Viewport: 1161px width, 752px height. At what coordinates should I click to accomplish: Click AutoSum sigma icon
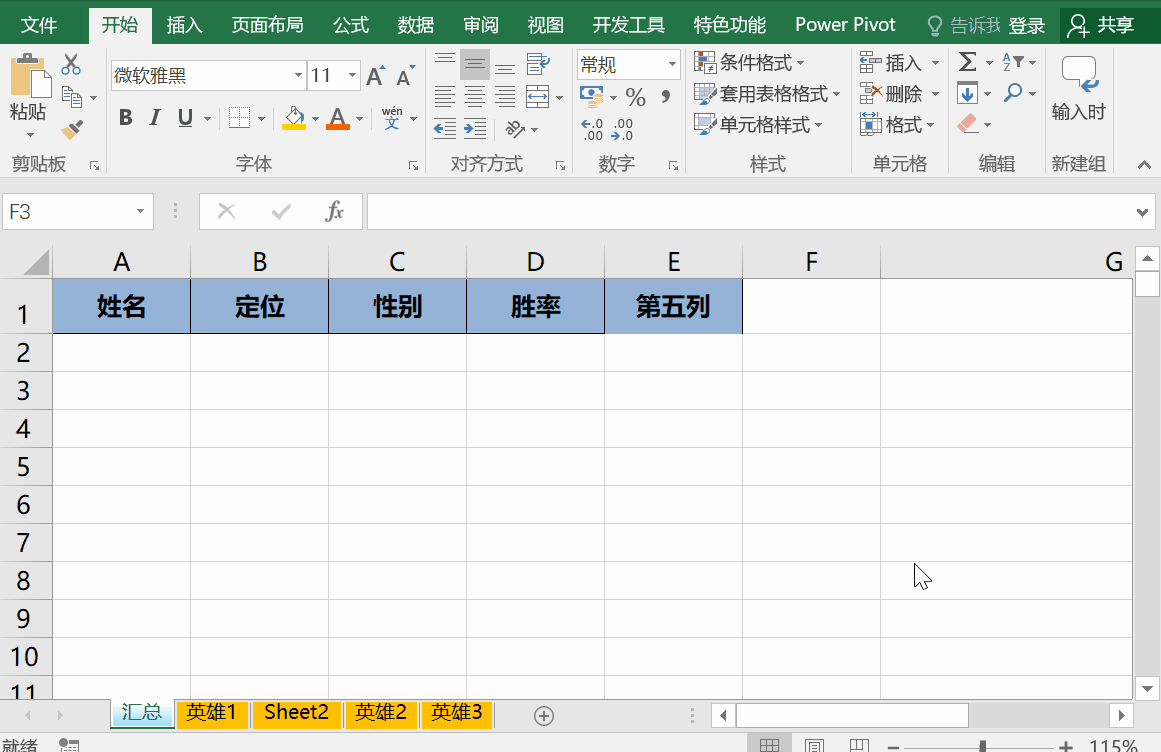968,62
